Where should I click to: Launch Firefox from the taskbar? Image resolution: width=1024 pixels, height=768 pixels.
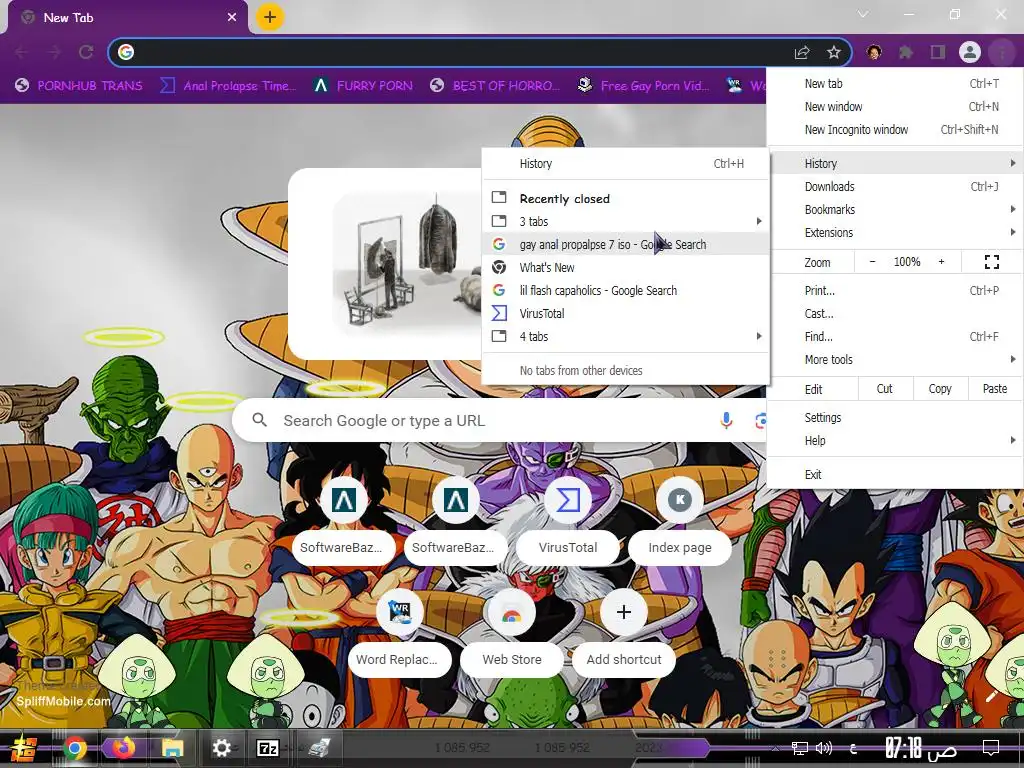[123, 748]
